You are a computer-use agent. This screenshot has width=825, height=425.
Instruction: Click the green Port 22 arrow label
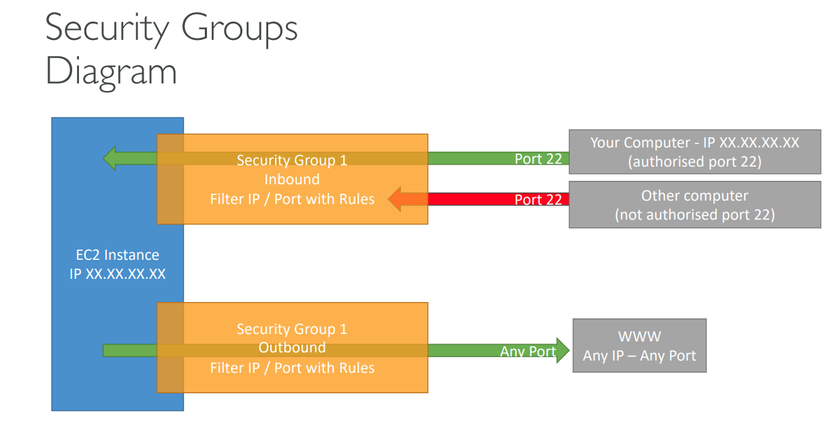coord(538,159)
